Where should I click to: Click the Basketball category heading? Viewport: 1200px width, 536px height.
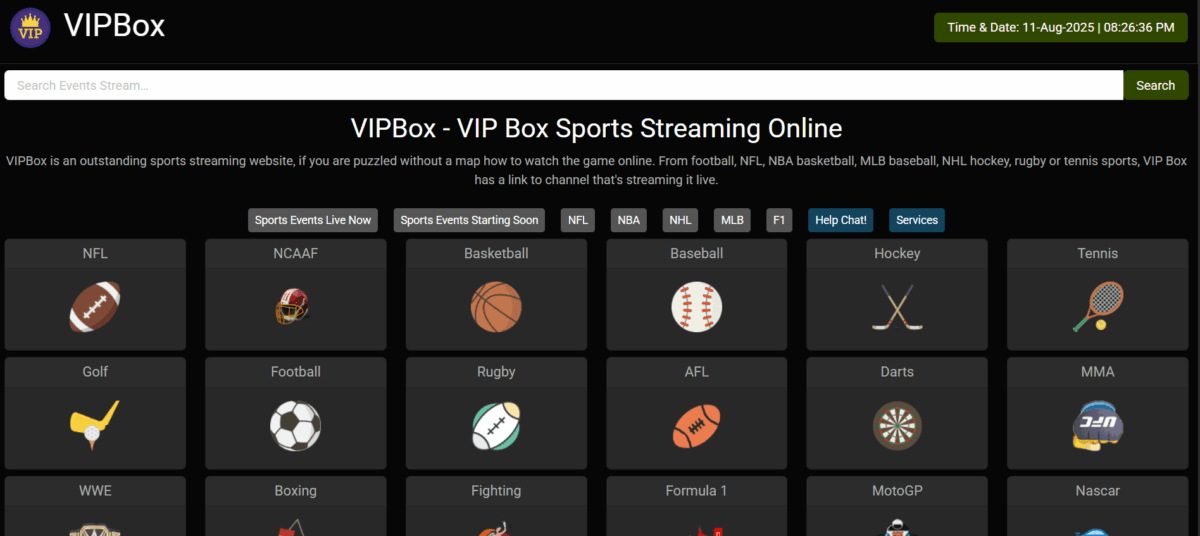tap(496, 253)
